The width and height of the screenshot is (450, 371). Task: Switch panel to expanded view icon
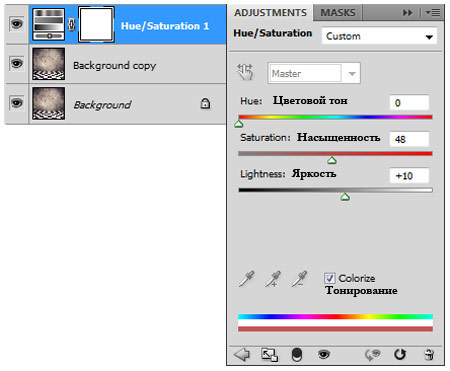click(269, 355)
